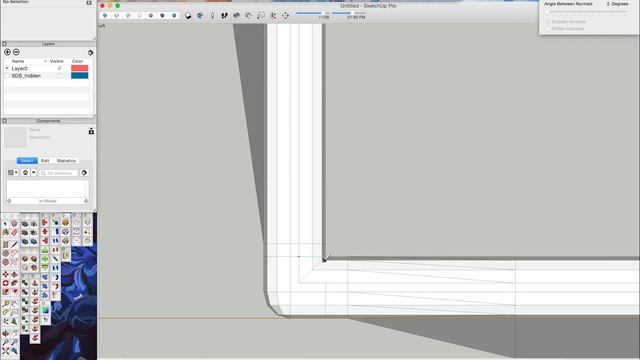Select the X-ray face style icon

[x=105, y=16]
